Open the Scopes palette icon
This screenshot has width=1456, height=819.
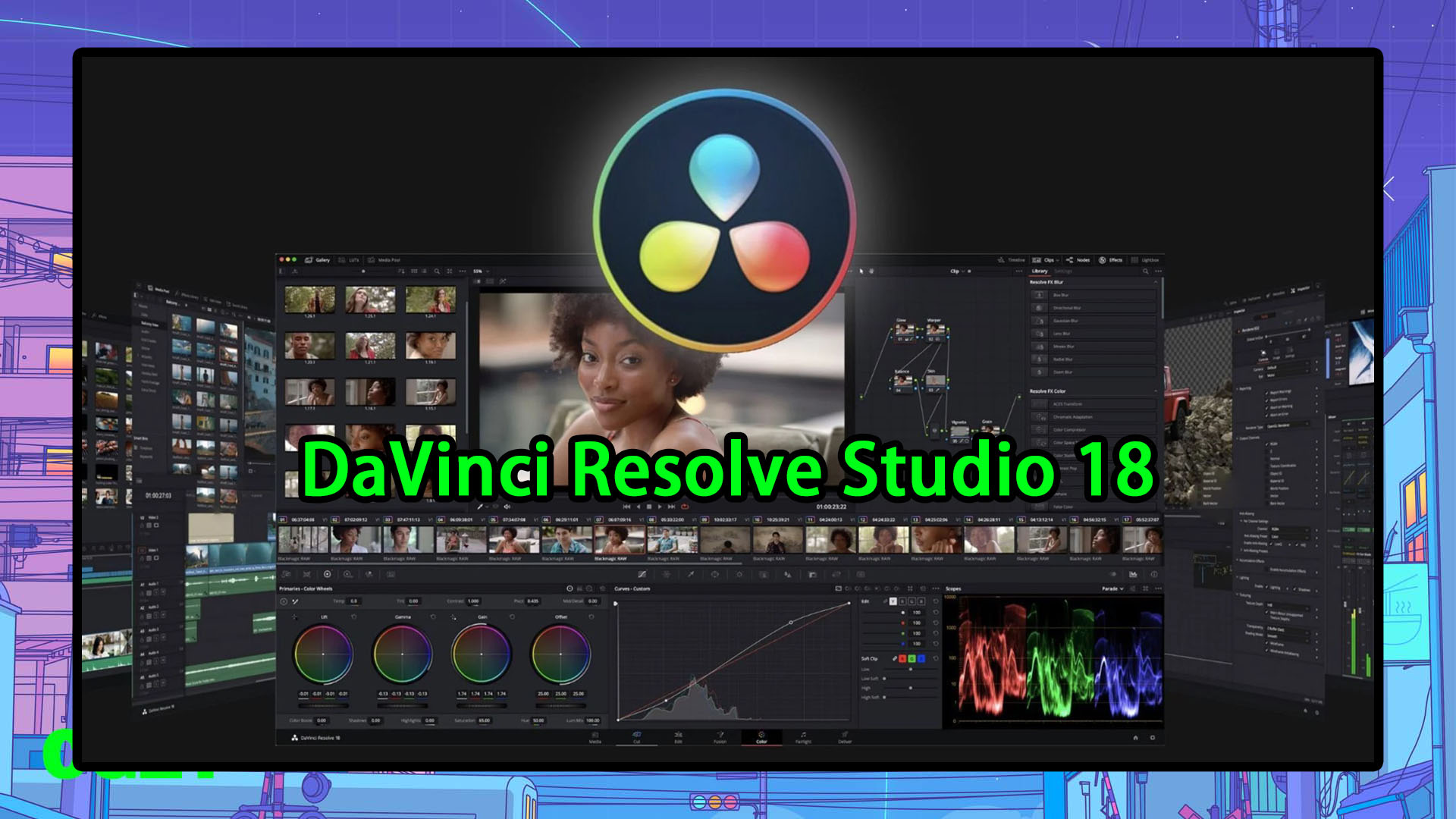point(1133,574)
